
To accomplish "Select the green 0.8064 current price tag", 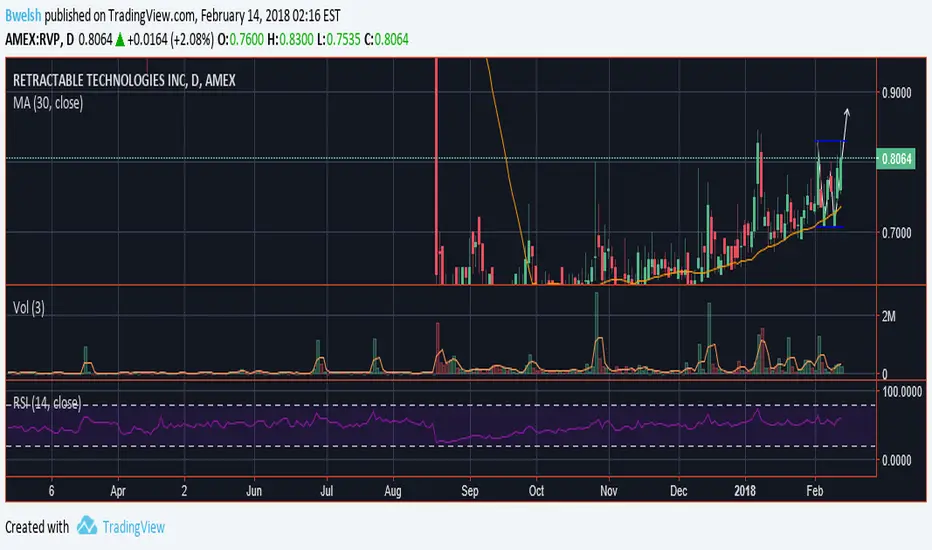I will pos(896,159).
